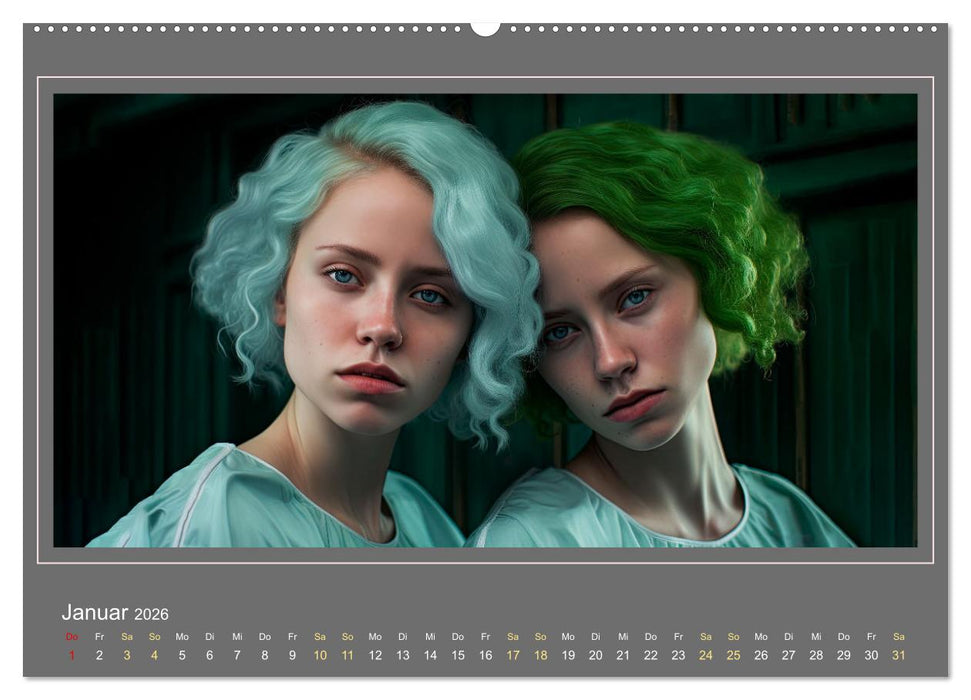This screenshot has height=700, width=971.
Task: Click the last date 31
Action: [x=898, y=655]
